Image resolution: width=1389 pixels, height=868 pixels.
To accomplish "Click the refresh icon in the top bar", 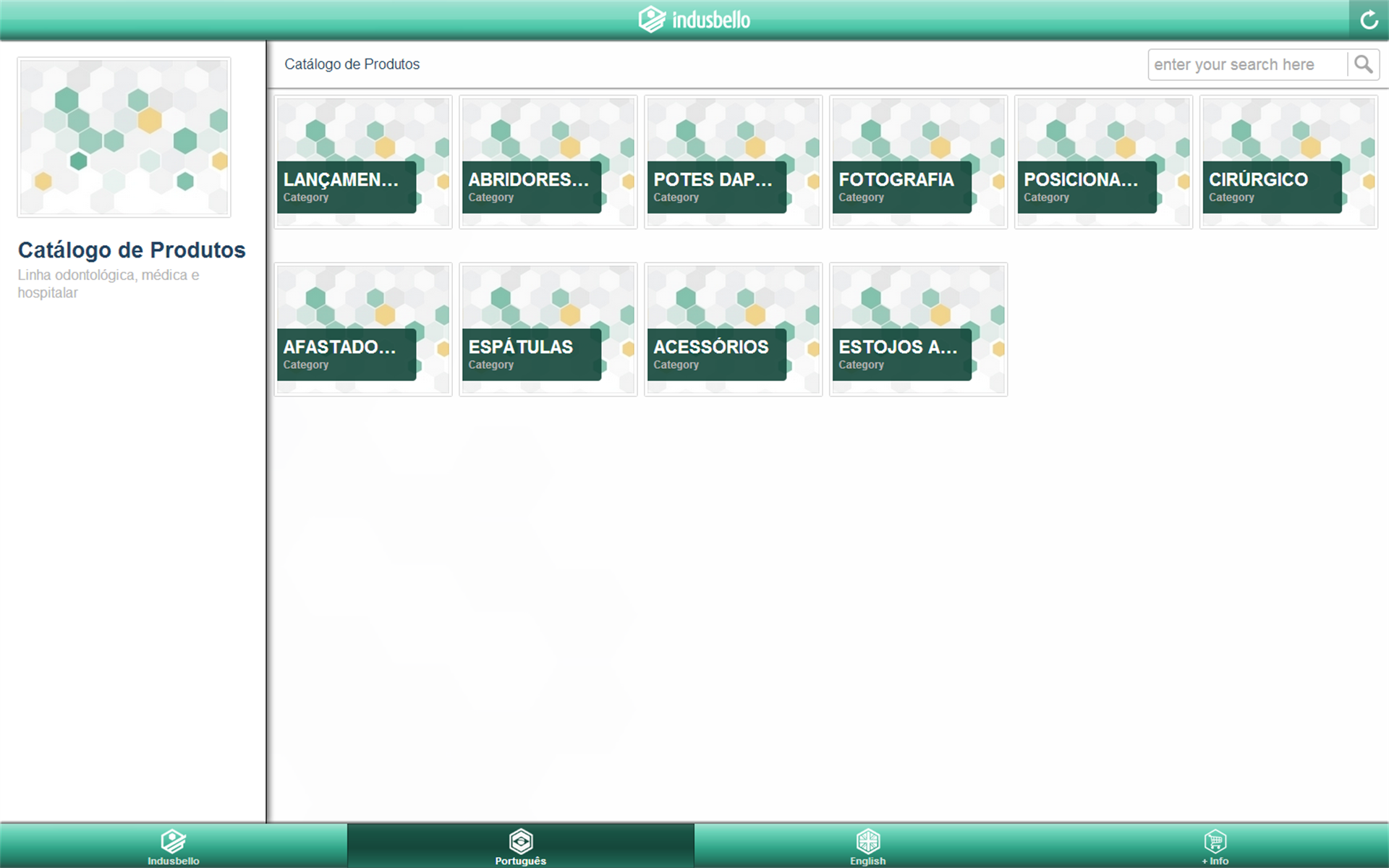I will coord(1369,20).
